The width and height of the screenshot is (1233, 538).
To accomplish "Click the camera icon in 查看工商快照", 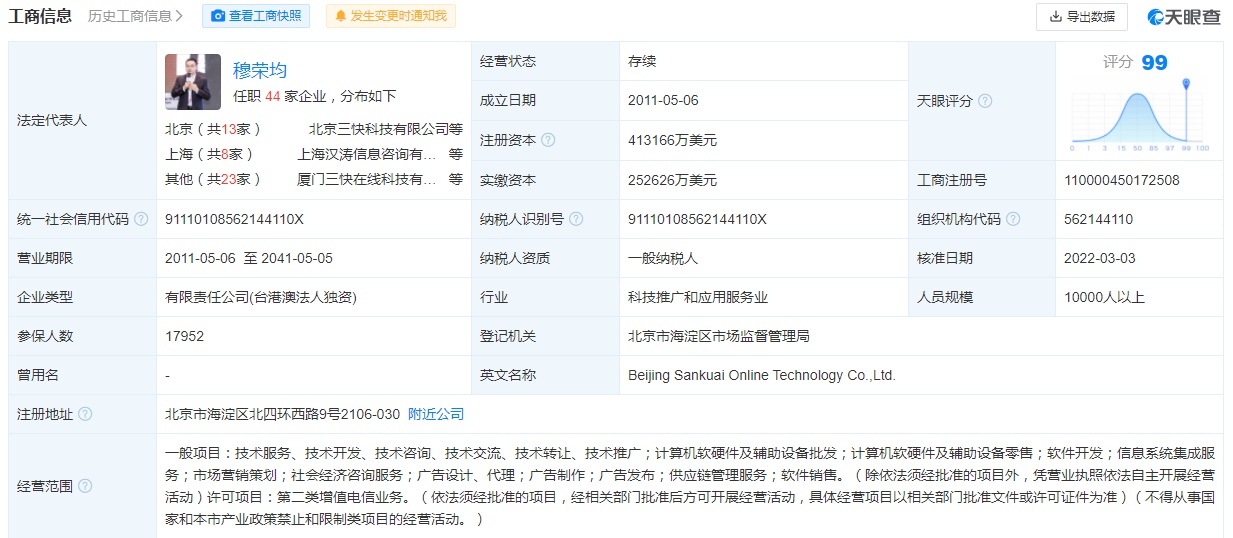I will coord(219,16).
